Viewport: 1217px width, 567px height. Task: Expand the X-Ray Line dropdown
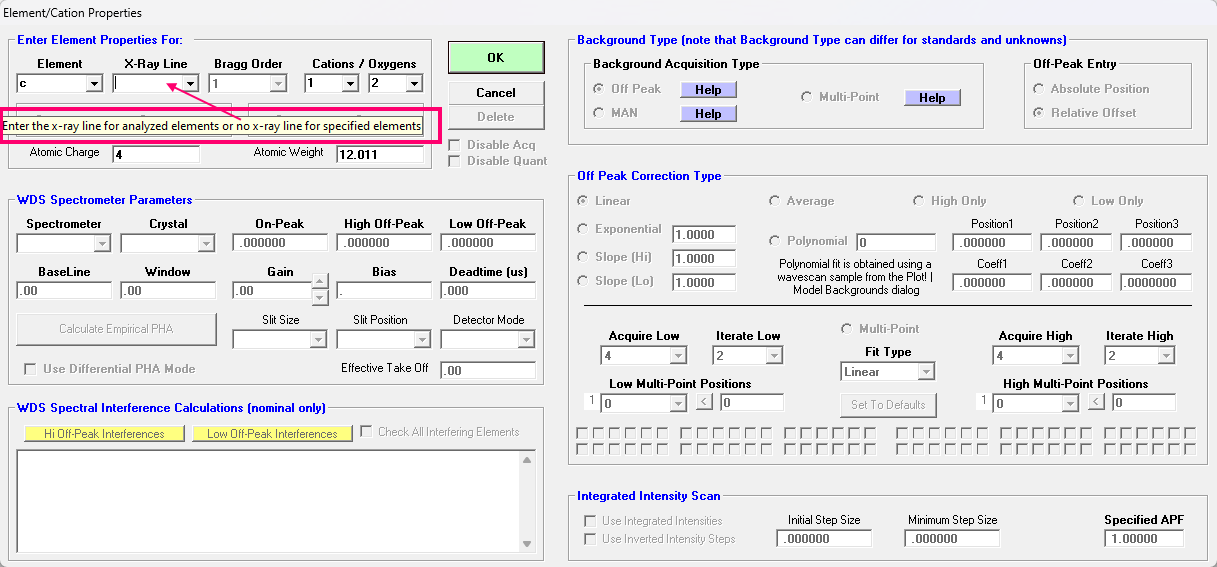pos(190,84)
